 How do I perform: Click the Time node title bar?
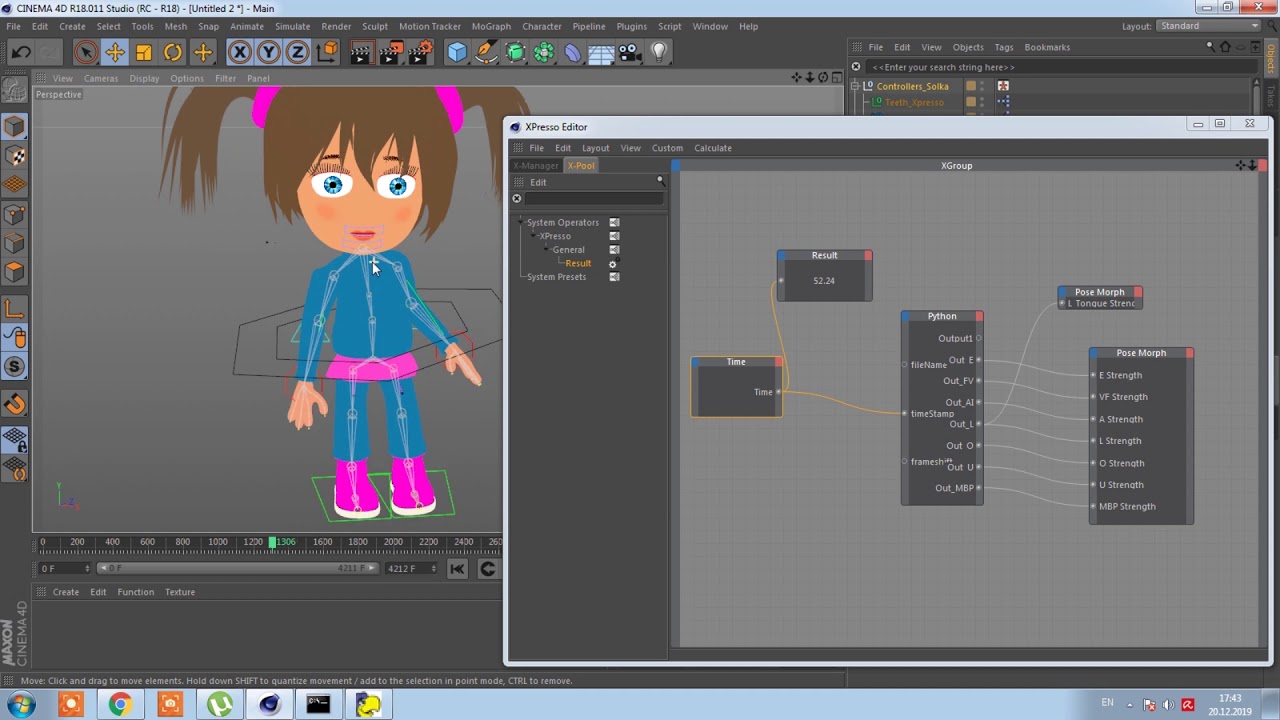736,362
